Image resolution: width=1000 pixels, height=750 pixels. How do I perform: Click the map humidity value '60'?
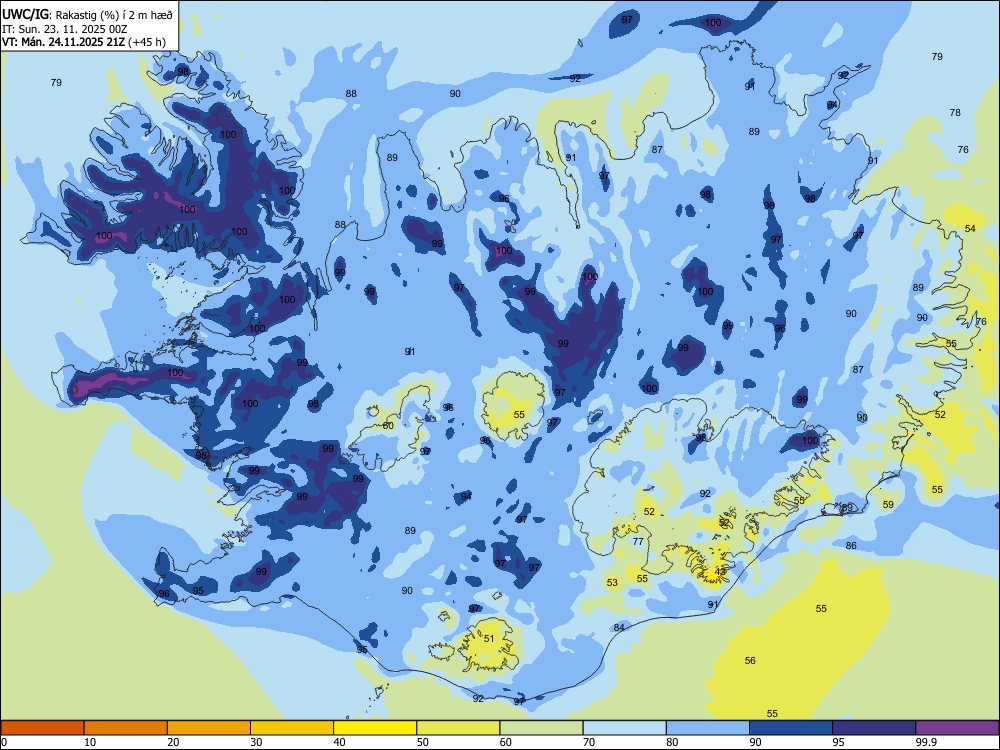point(388,425)
